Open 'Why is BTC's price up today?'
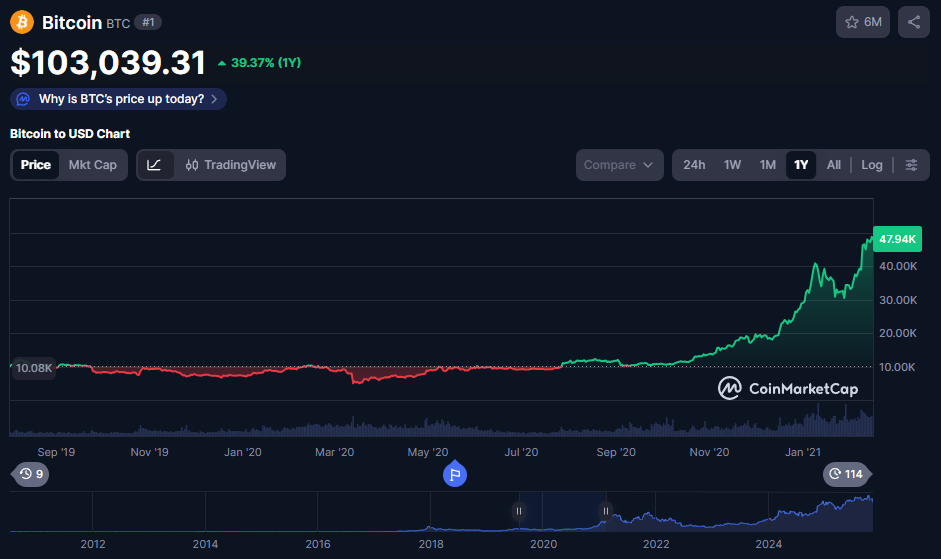This screenshot has width=941, height=559. 118,99
